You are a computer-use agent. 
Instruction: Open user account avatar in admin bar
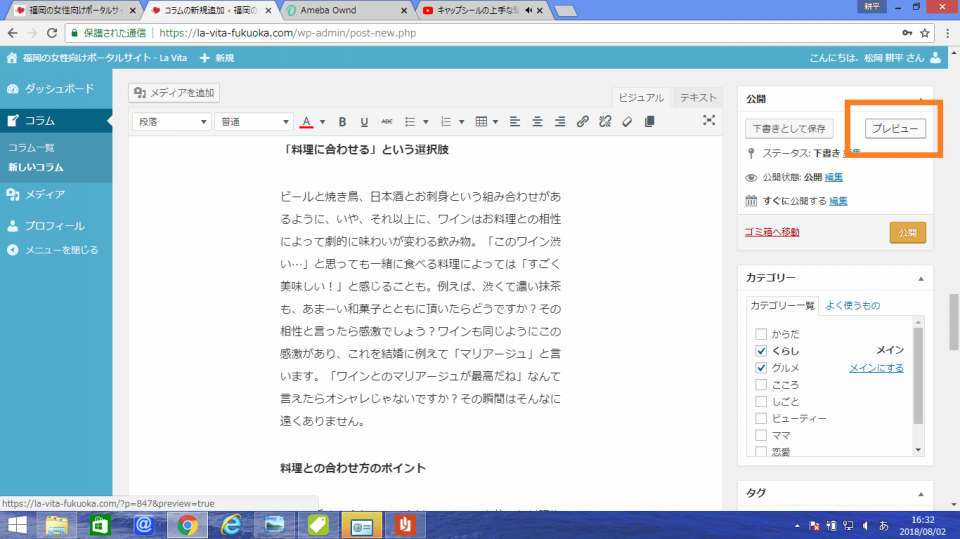(x=936, y=58)
